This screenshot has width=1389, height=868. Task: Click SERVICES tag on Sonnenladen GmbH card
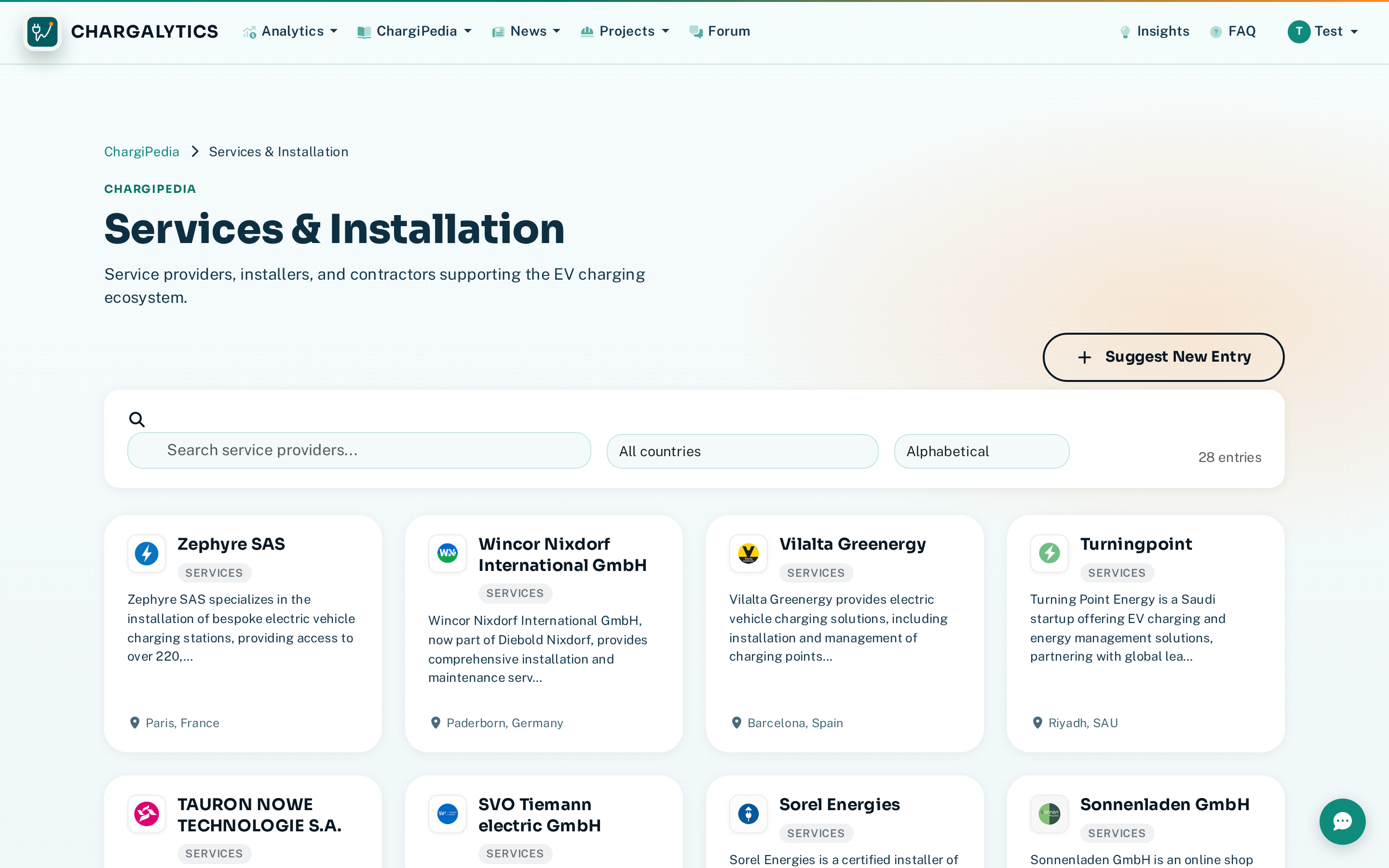coord(1117,834)
